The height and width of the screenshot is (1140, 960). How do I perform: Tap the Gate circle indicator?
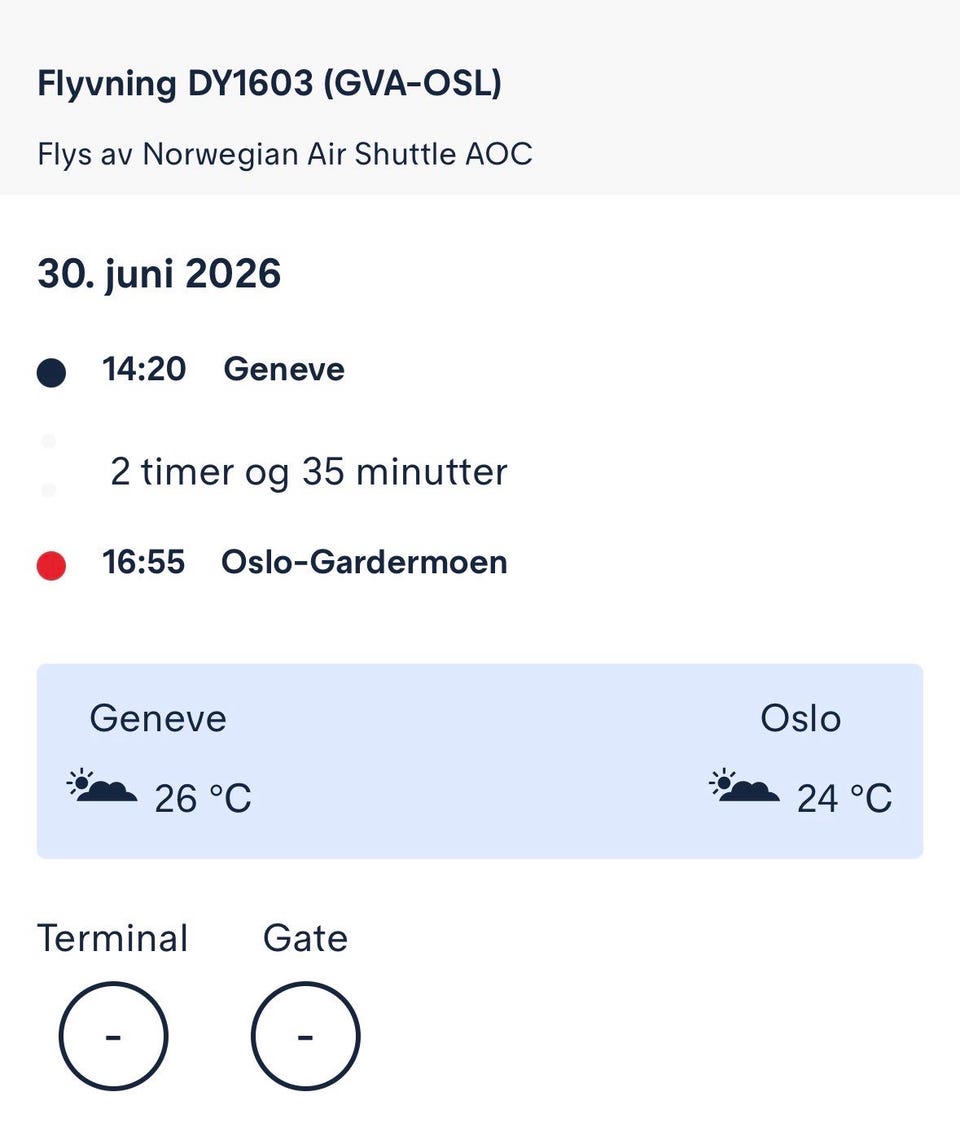(x=305, y=1036)
